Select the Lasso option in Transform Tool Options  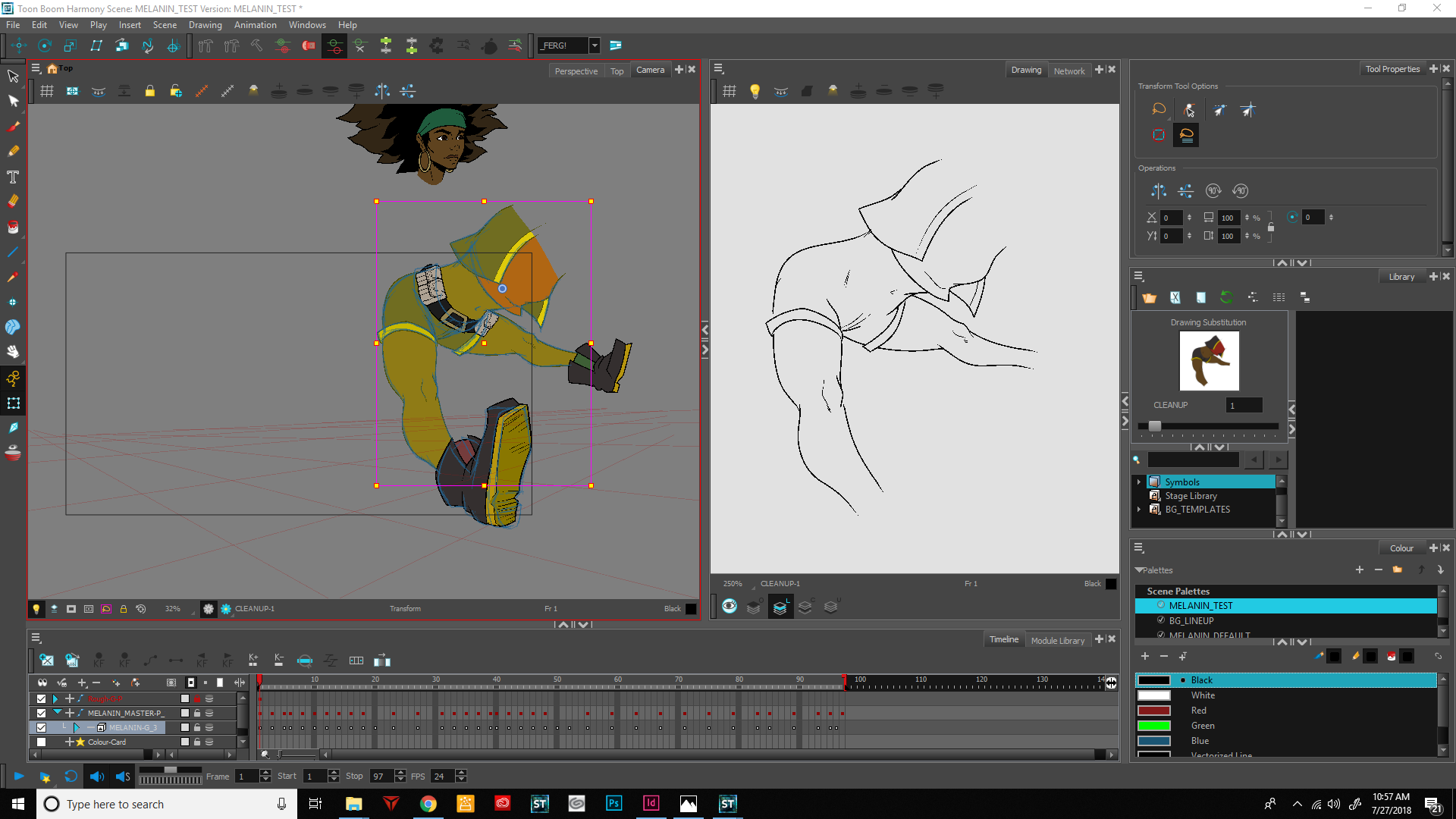coord(1159,110)
